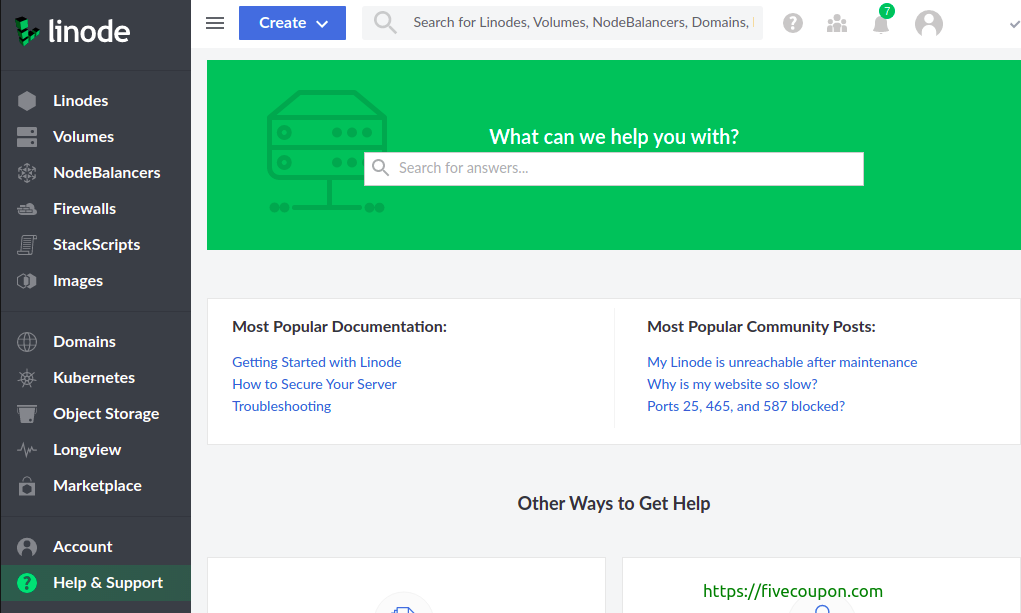The image size is (1021, 613).
Task: Focus the Search for answers field
Action: click(613, 169)
